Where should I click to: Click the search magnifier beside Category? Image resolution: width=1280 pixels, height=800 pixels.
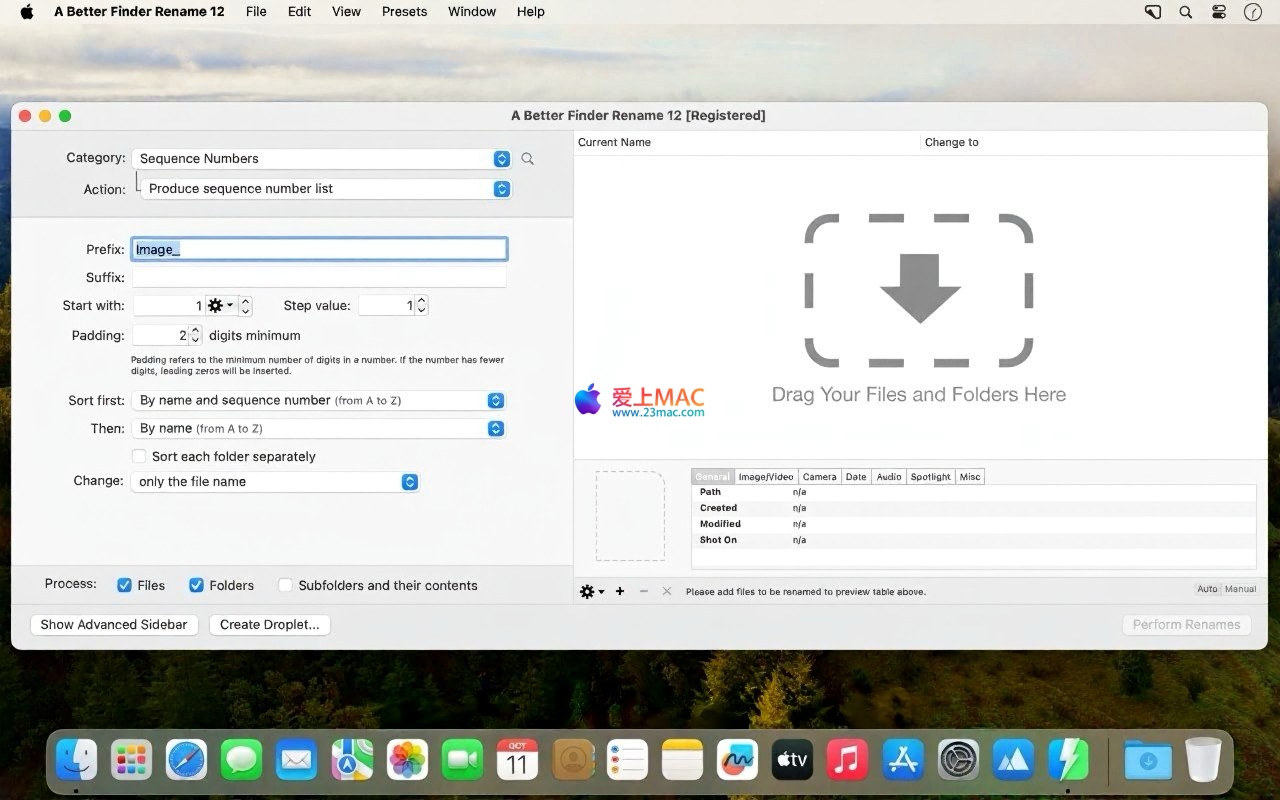coord(527,159)
